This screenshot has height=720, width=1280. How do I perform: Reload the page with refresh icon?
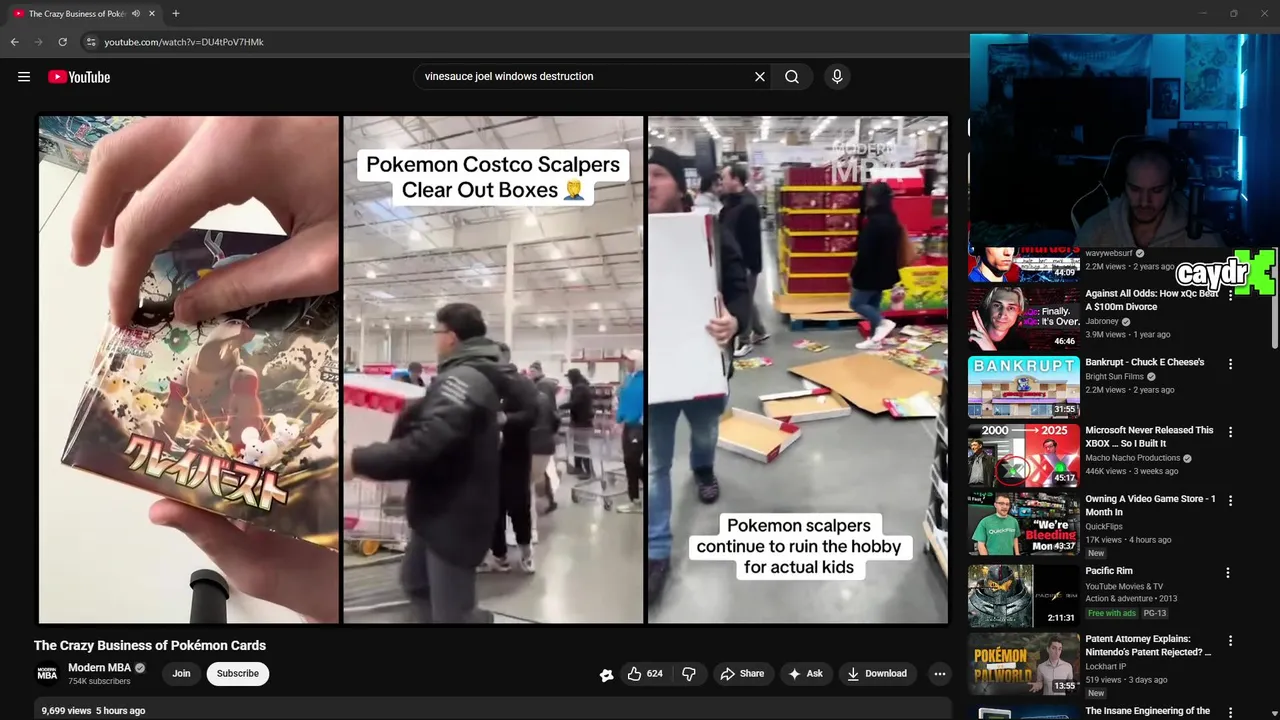(62, 42)
